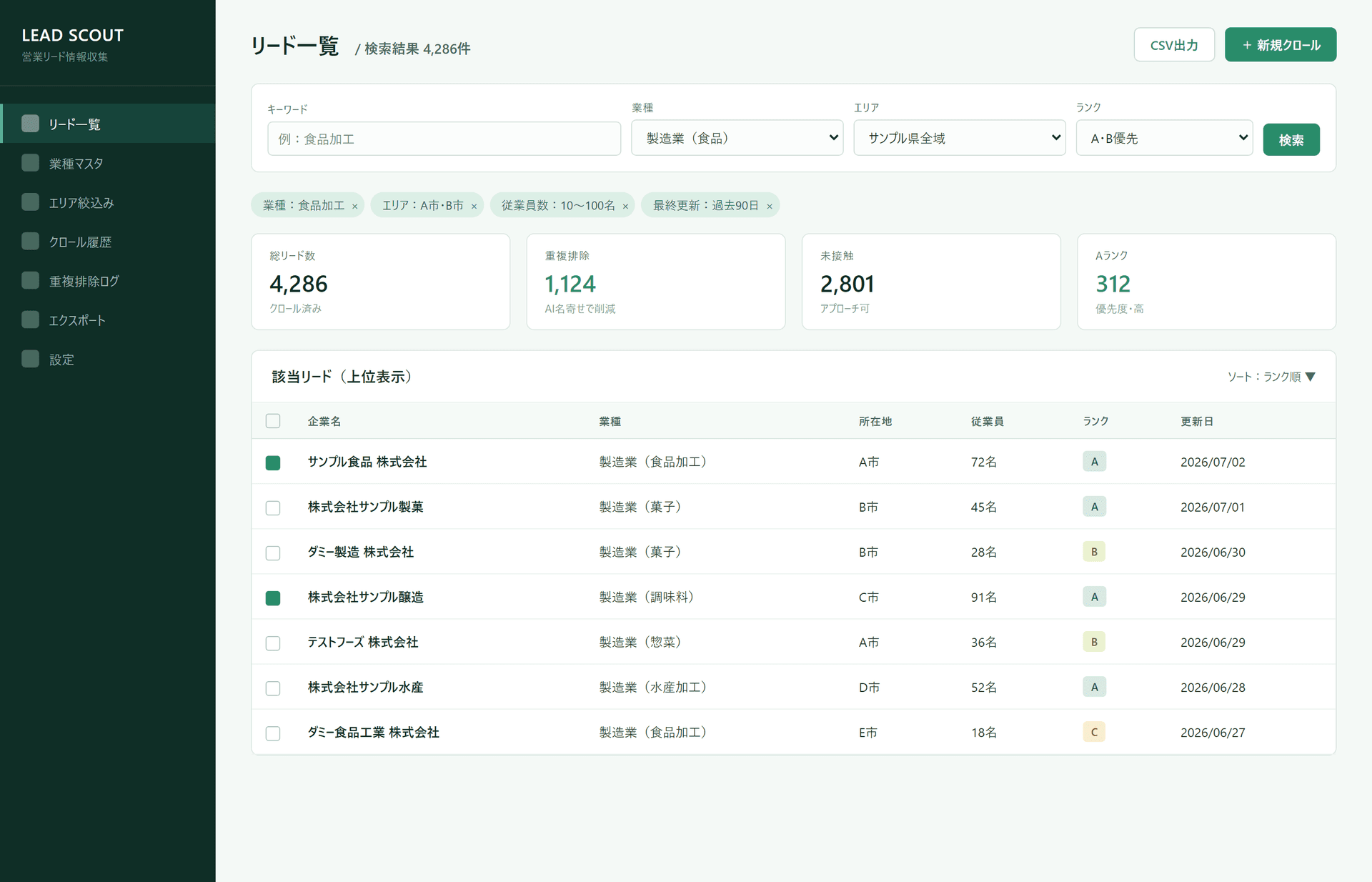The width and height of the screenshot is (1372, 882).
Task: Click the ランク column header in table
Action: (x=1095, y=422)
